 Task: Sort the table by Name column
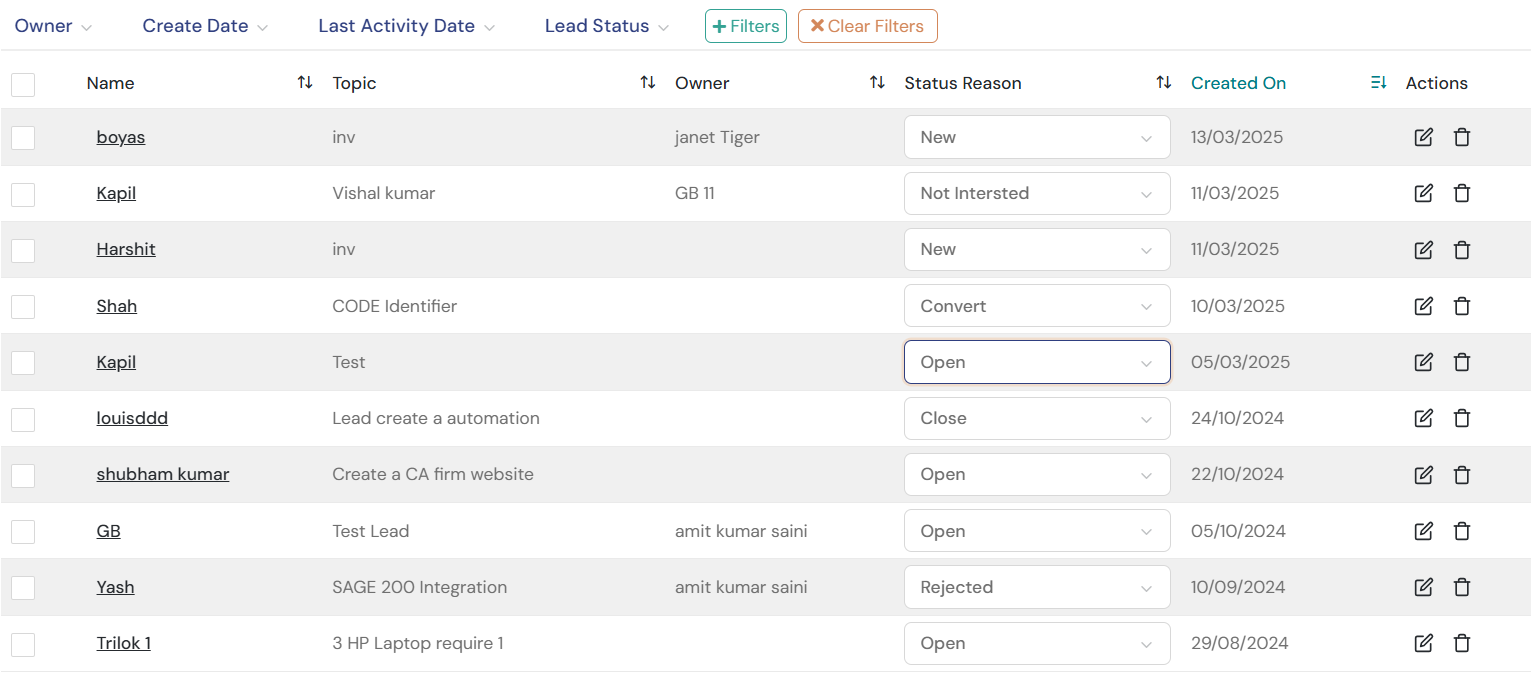[305, 83]
